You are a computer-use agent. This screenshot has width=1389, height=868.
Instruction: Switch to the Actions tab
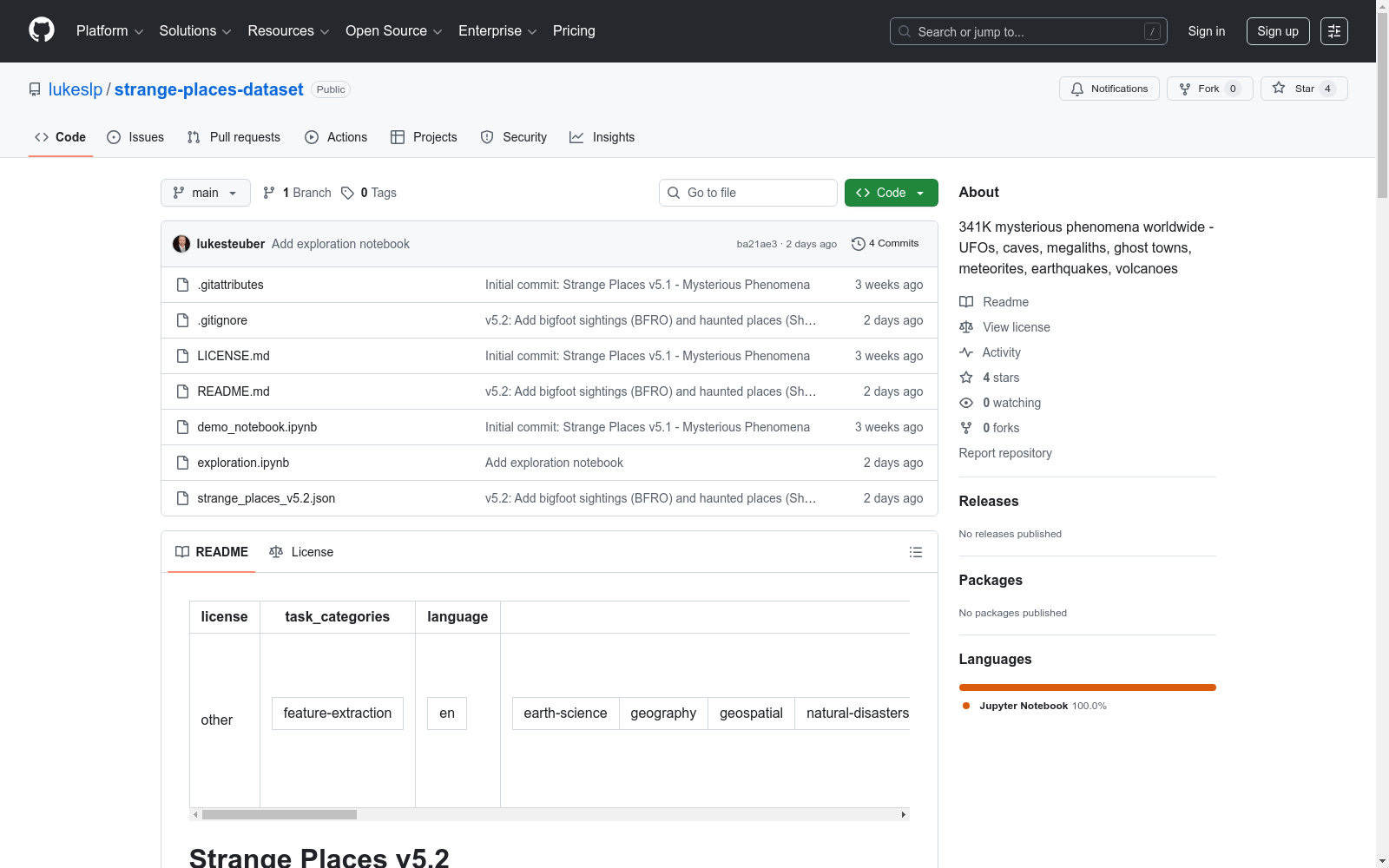pyautogui.click(x=336, y=137)
